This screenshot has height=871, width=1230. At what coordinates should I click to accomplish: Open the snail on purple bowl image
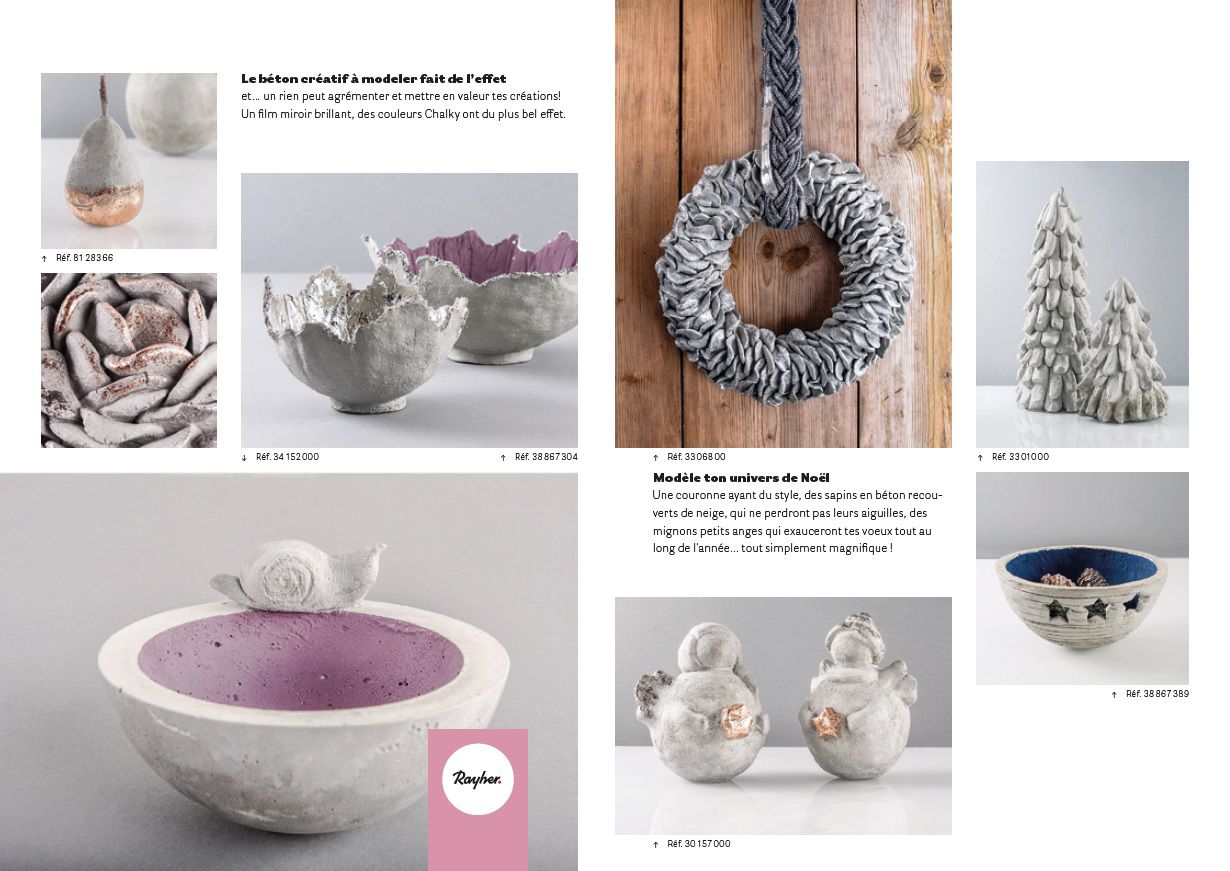pyautogui.click(x=289, y=672)
